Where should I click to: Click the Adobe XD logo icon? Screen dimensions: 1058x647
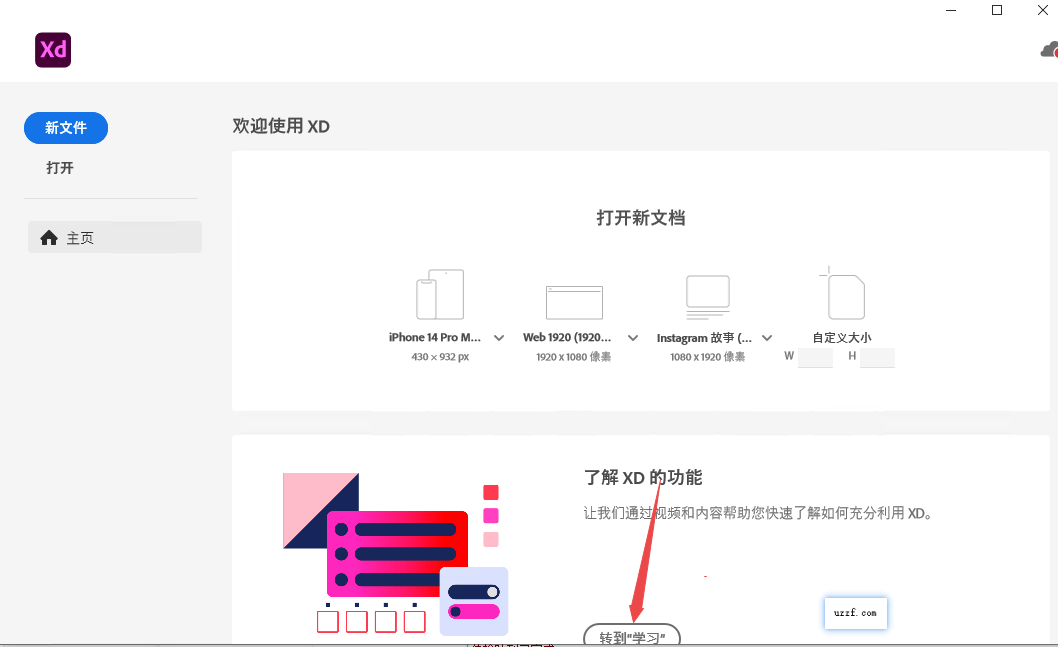53,50
